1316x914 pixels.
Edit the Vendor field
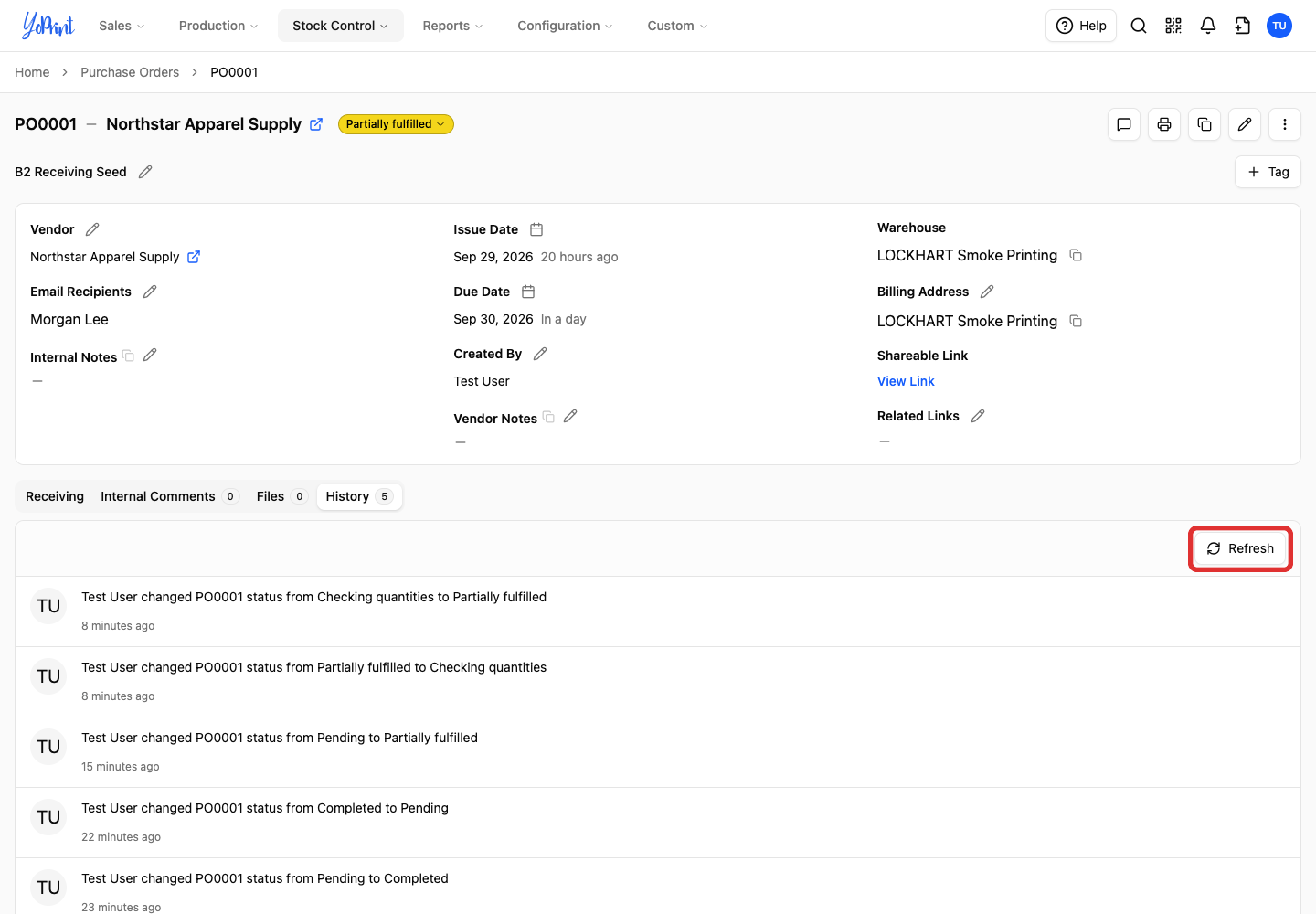coord(92,229)
